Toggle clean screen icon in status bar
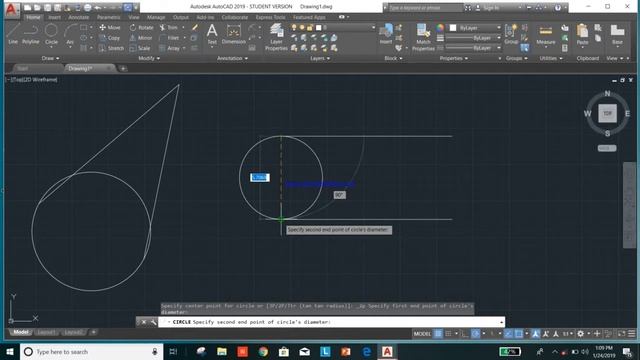The height and width of the screenshot is (360, 640). coord(621,334)
